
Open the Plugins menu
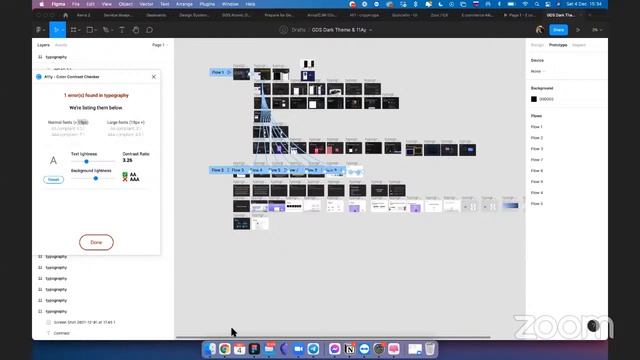point(207,4)
